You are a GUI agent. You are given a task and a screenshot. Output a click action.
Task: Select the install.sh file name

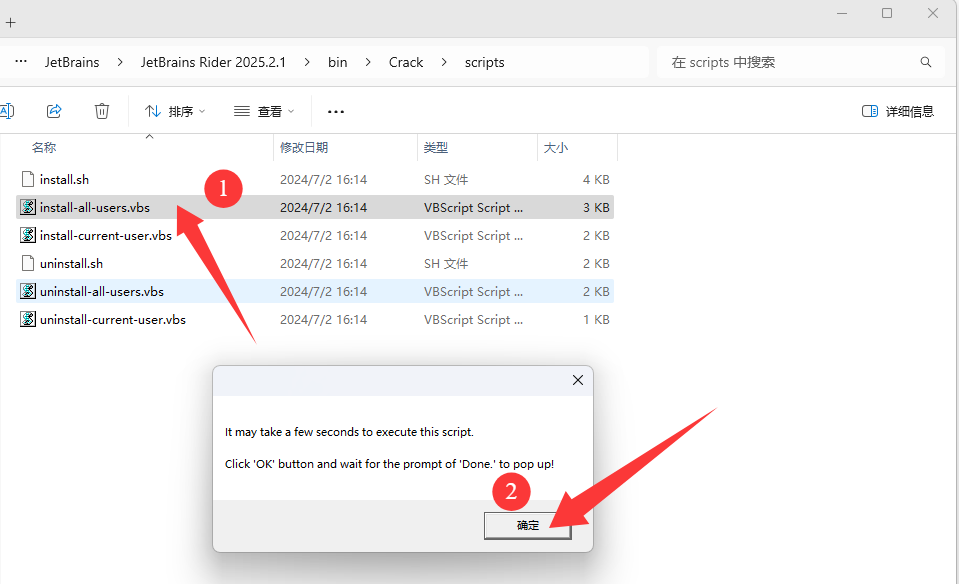click(64, 180)
